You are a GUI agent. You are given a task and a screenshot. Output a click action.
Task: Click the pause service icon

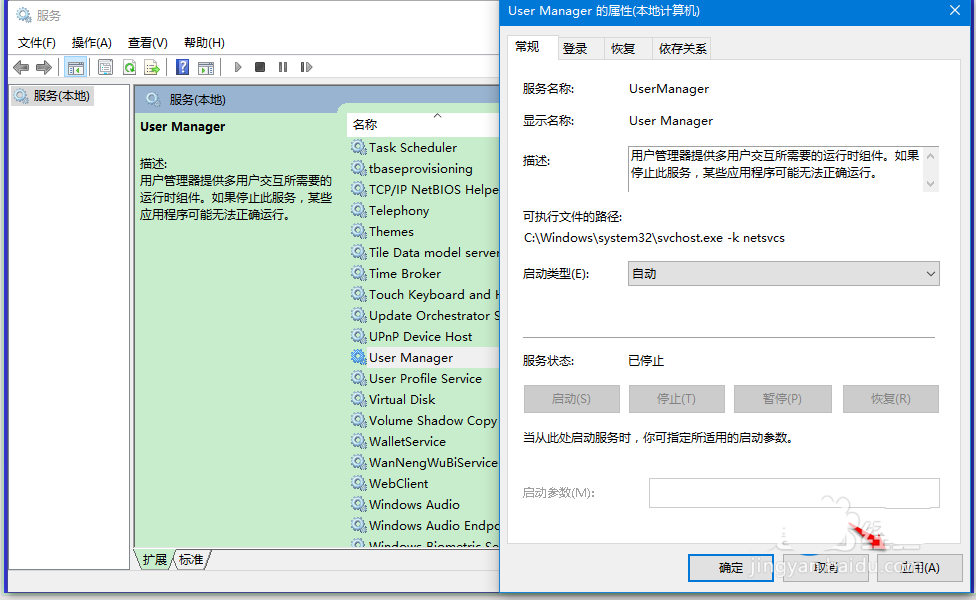(283, 67)
